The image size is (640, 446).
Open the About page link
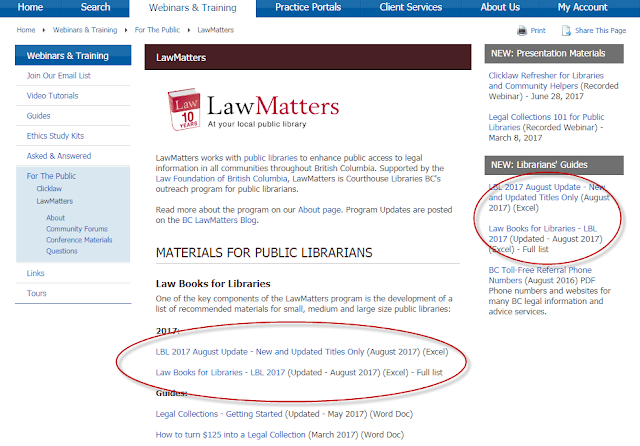(x=319, y=210)
